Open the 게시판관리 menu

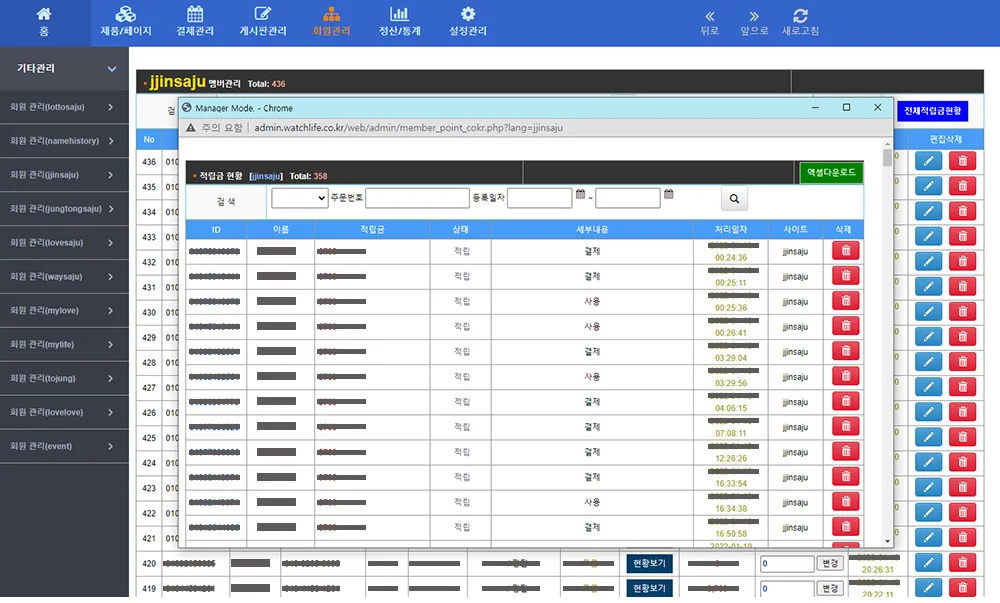coord(263,22)
